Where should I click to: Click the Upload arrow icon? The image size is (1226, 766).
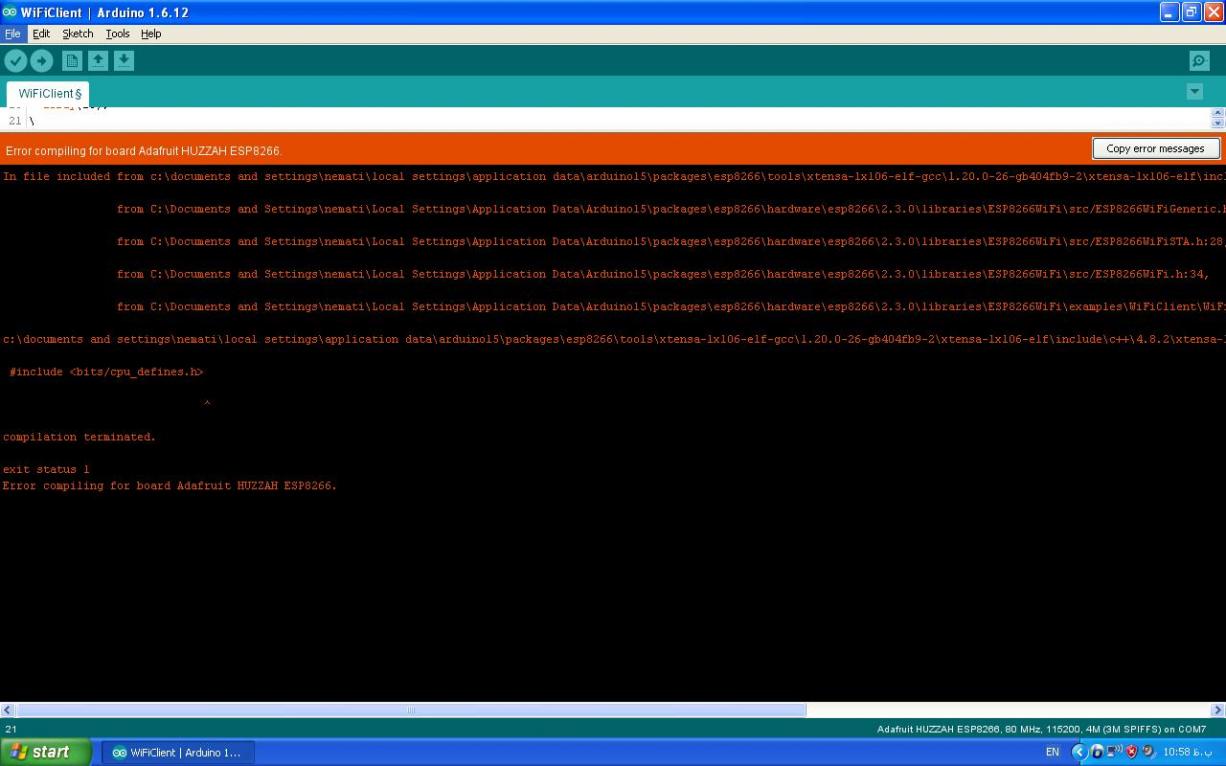click(x=41, y=61)
